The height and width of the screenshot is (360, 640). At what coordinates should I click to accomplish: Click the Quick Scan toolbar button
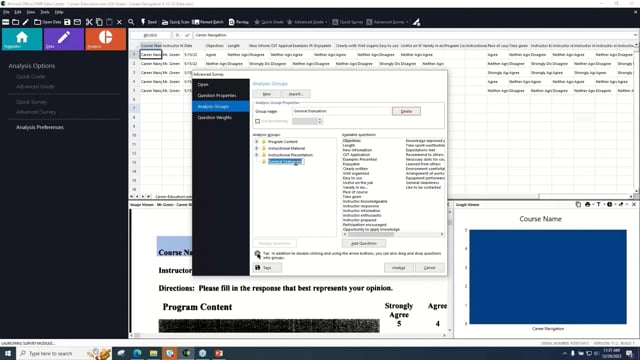pyautogui.click(x=176, y=22)
